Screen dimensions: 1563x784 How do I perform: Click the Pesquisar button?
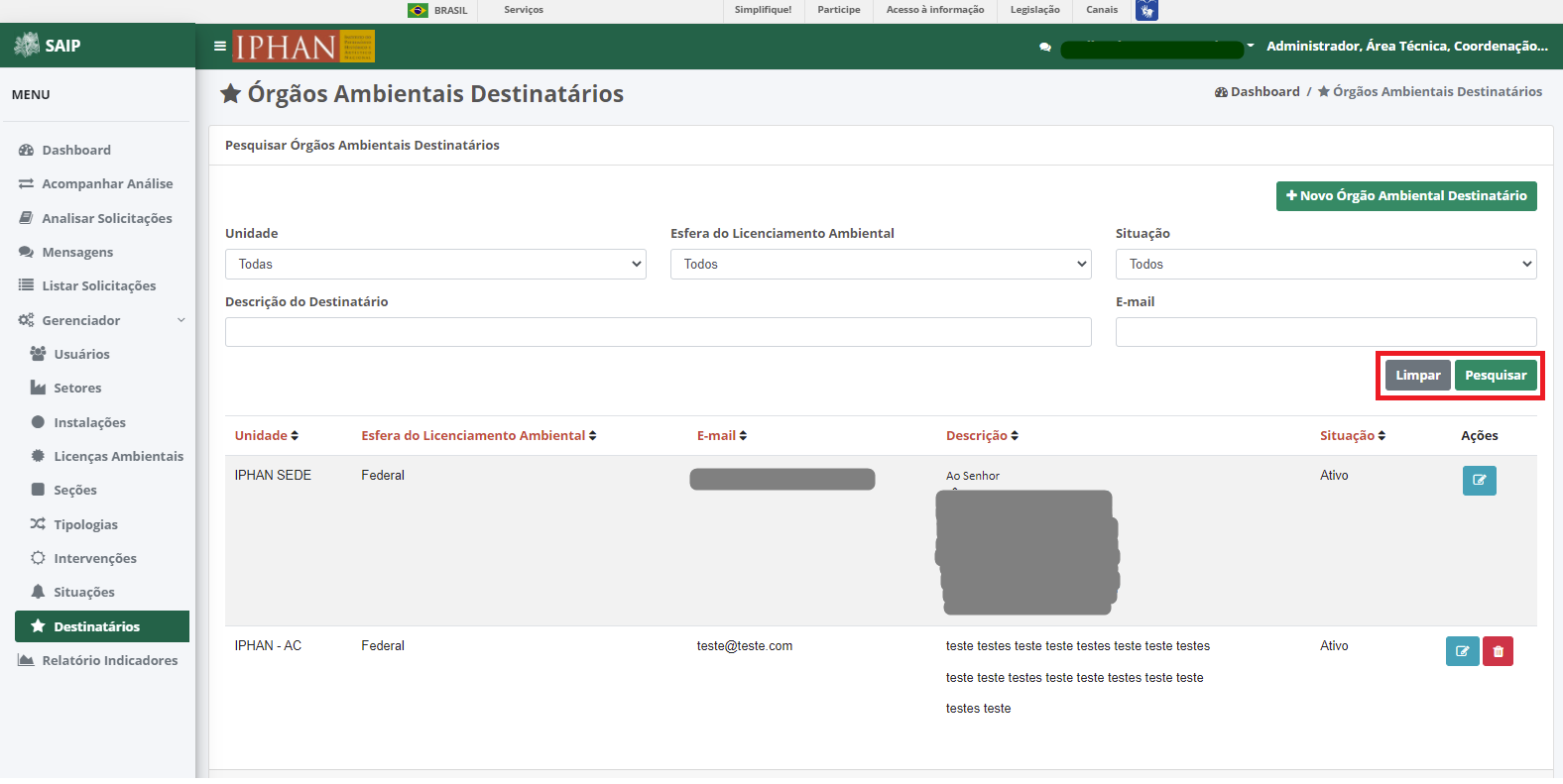(1496, 376)
